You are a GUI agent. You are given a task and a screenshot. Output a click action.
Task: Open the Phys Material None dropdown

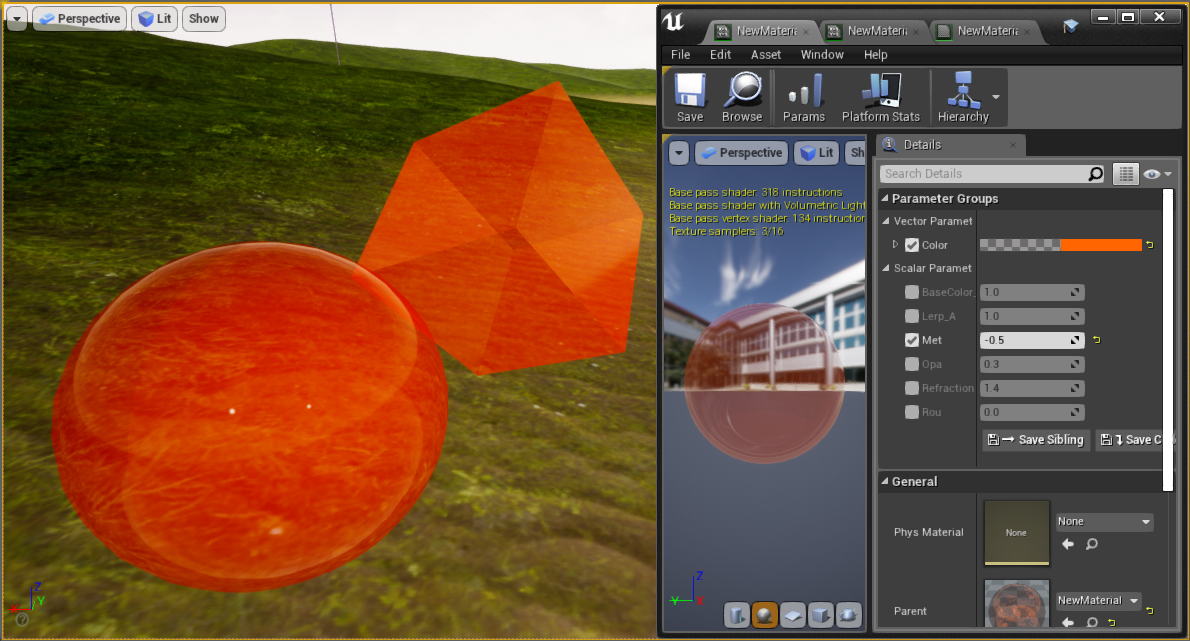1103,521
